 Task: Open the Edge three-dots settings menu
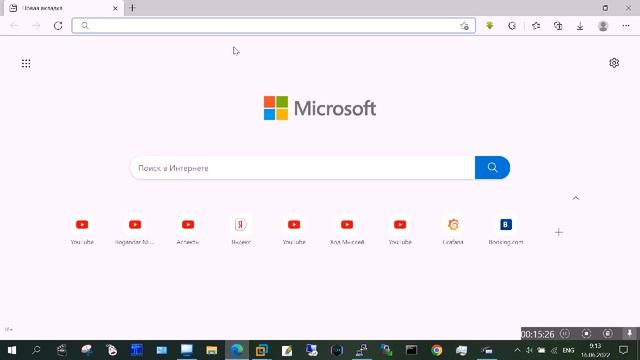click(626, 26)
